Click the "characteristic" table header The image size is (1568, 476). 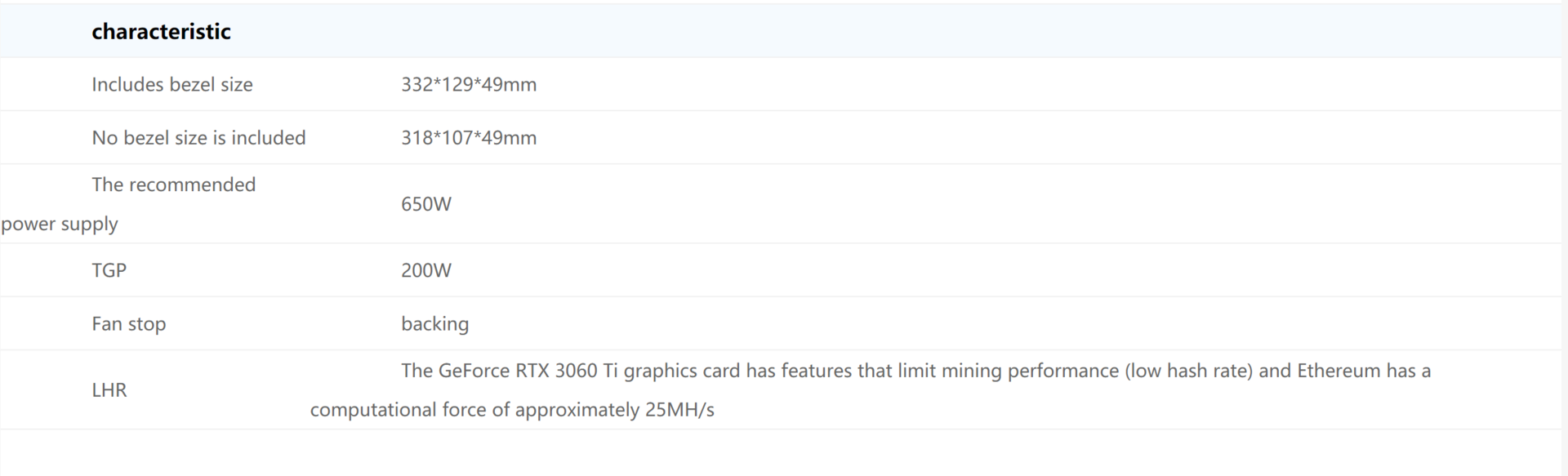tap(161, 31)
